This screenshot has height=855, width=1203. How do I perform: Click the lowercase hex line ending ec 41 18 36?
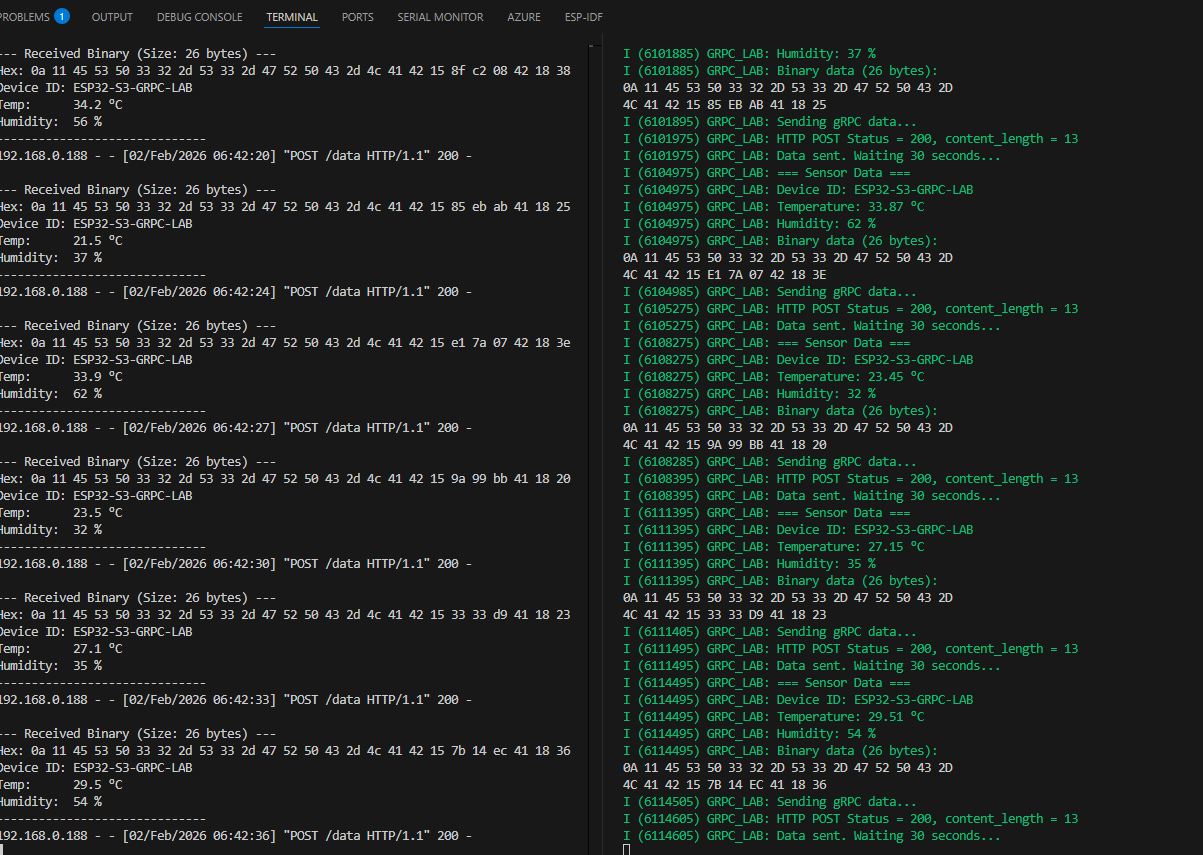(x=285, y=751)
